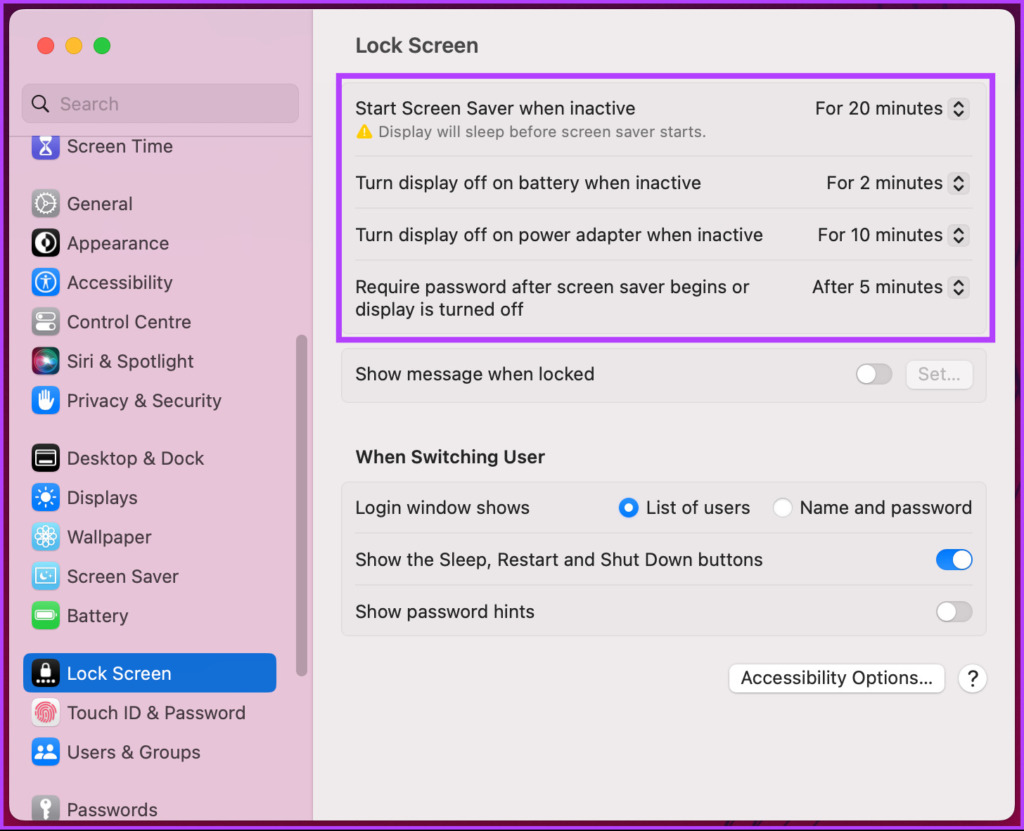The height and width of the screenshot is (831, 1024).
Task: Open the help question mark button
Action: (x=972, y=678)
